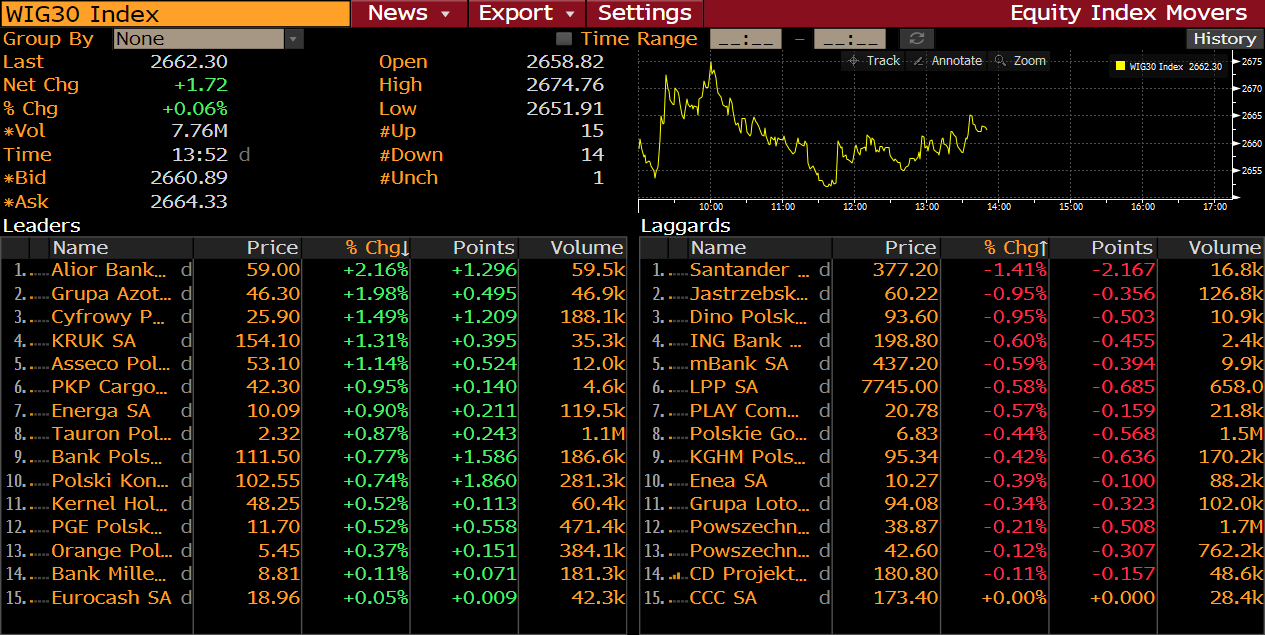Expand the News menu arrow
Screen dimensions: 1265x635
tap(446, 14)
